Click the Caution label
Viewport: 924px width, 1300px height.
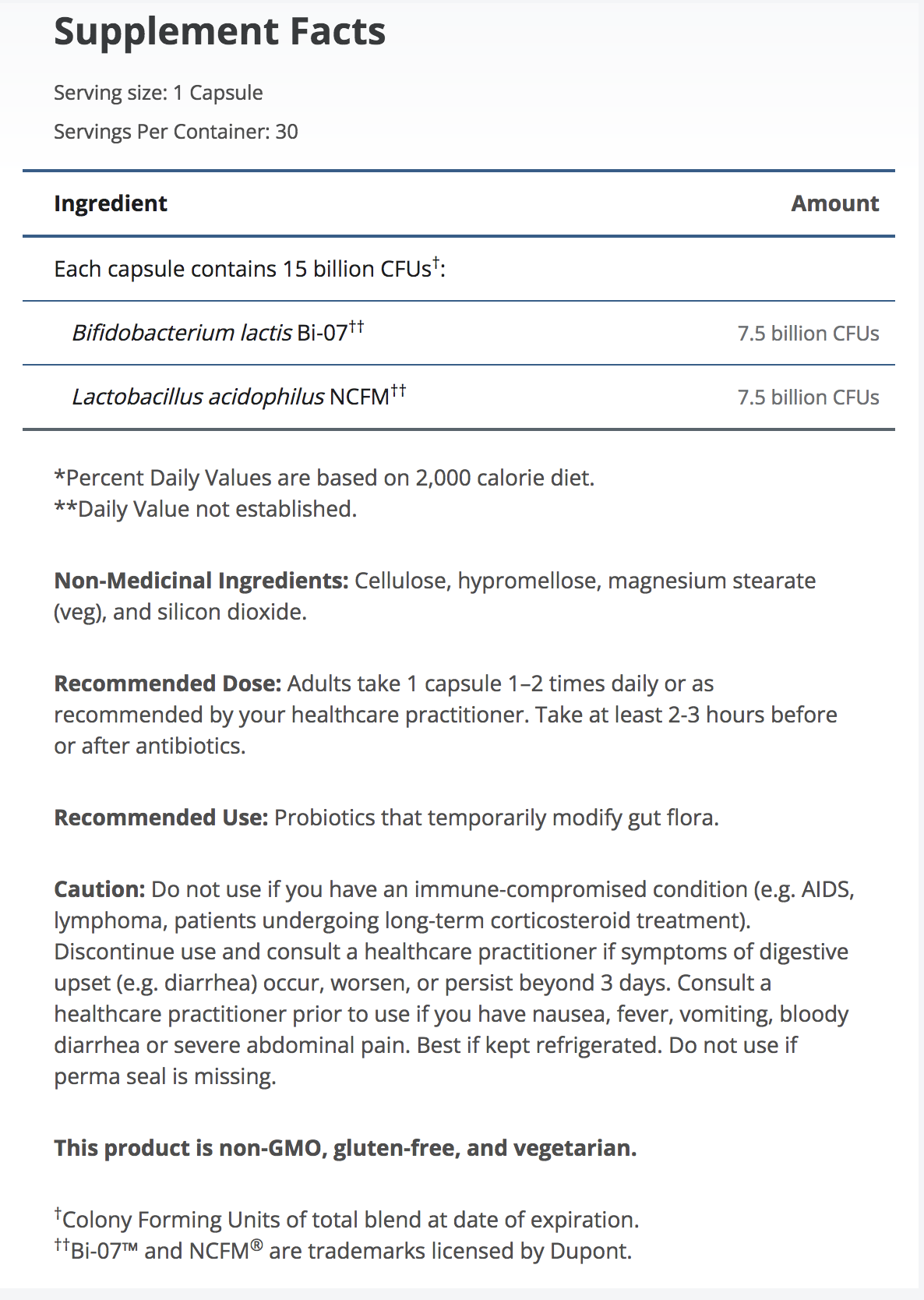[x=100, y=889]
